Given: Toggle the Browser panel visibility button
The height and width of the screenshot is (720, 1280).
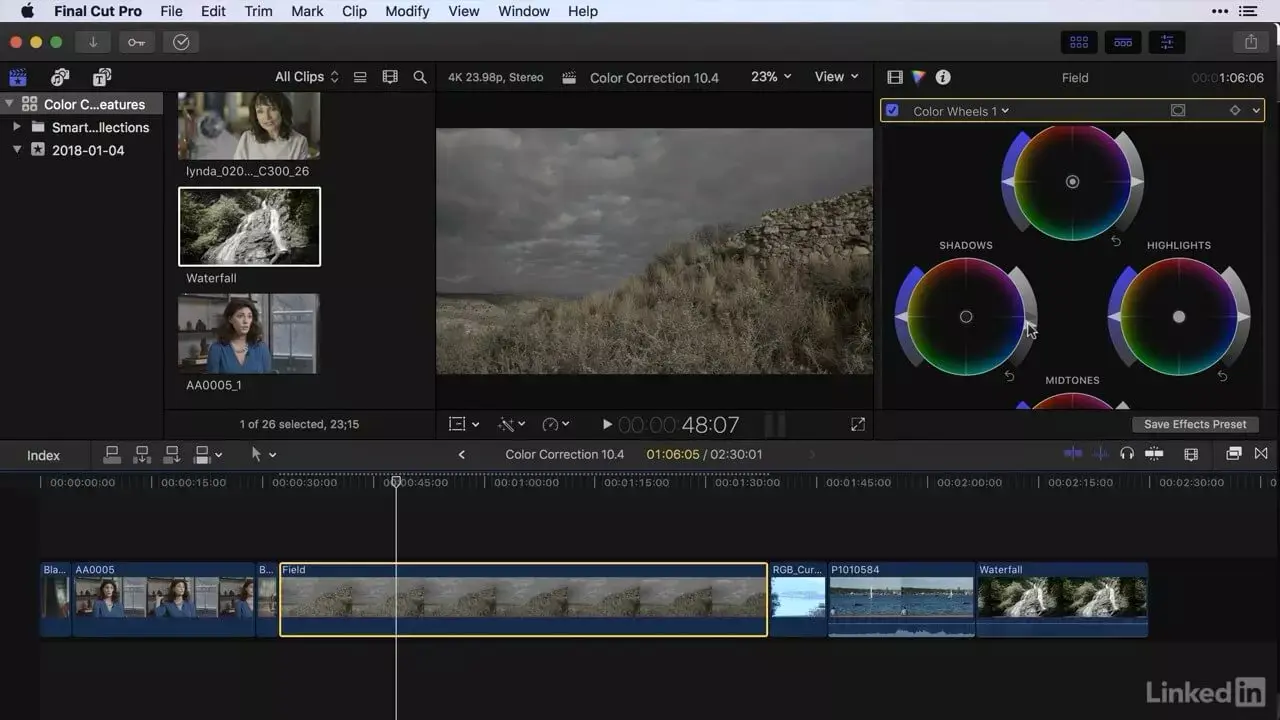Looking at the screenshot, I should pyautogui.click(x=1079, y=42).
